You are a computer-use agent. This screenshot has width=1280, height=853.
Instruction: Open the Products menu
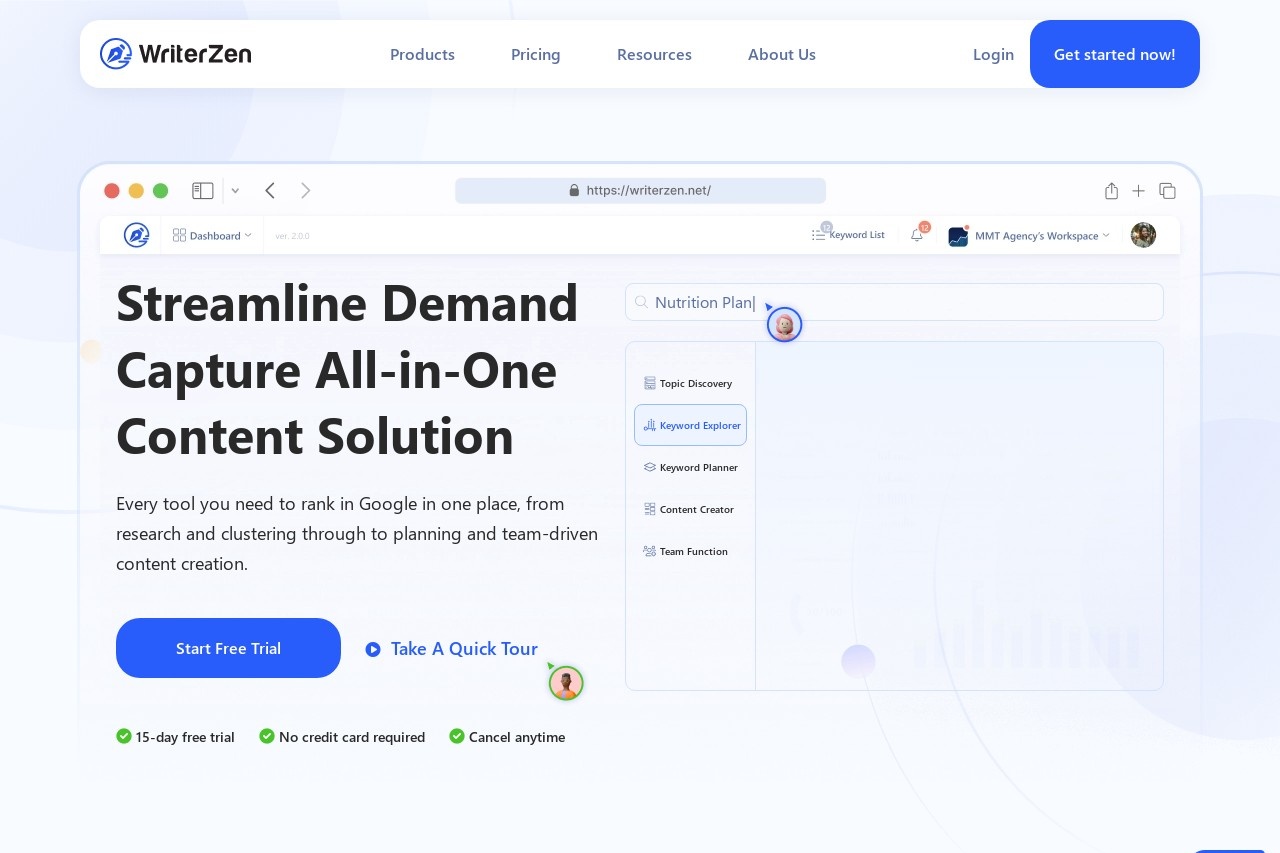point(422,54)
